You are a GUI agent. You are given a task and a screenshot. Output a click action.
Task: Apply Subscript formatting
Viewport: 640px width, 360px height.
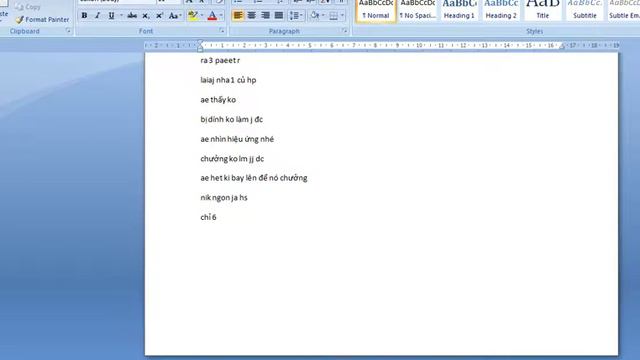(x=146, y=16)
